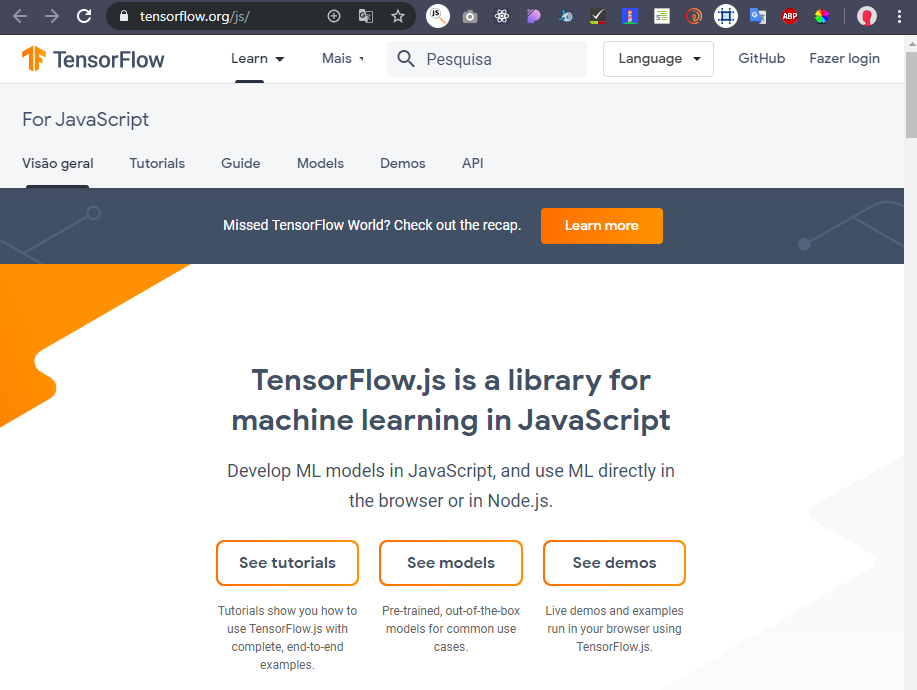The image size is (917, 690).
Task: Open the Lighthouse extension
Action: [x=629, y=16]
